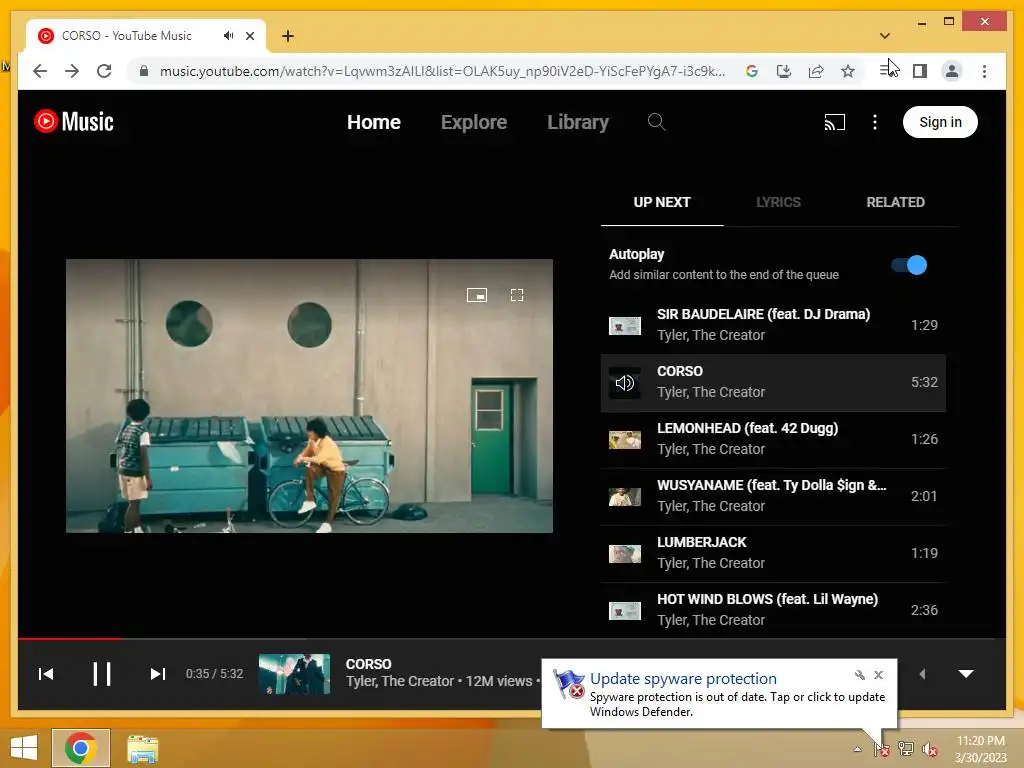Go to Home in navigation
1024x768 pixels.
point(374,122)
